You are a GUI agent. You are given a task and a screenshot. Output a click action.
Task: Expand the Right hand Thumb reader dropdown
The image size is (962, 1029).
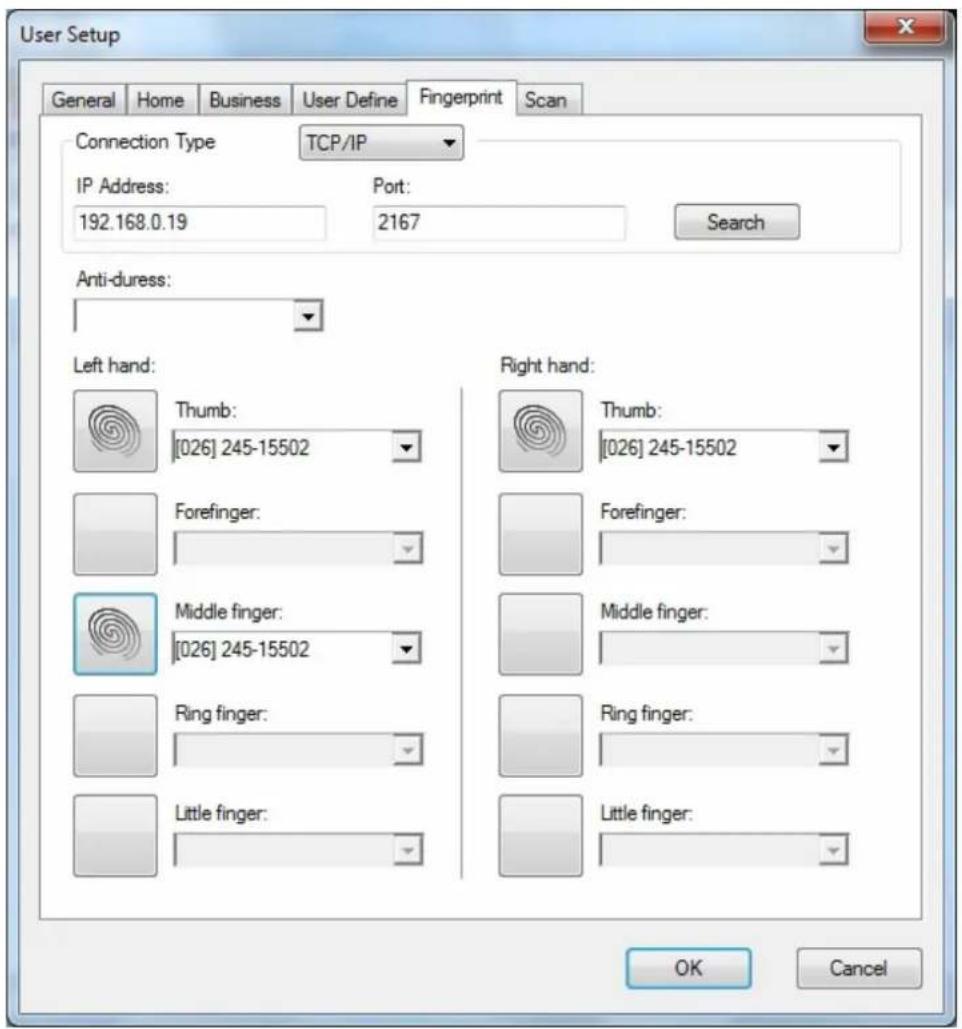(x=833, y=448)
